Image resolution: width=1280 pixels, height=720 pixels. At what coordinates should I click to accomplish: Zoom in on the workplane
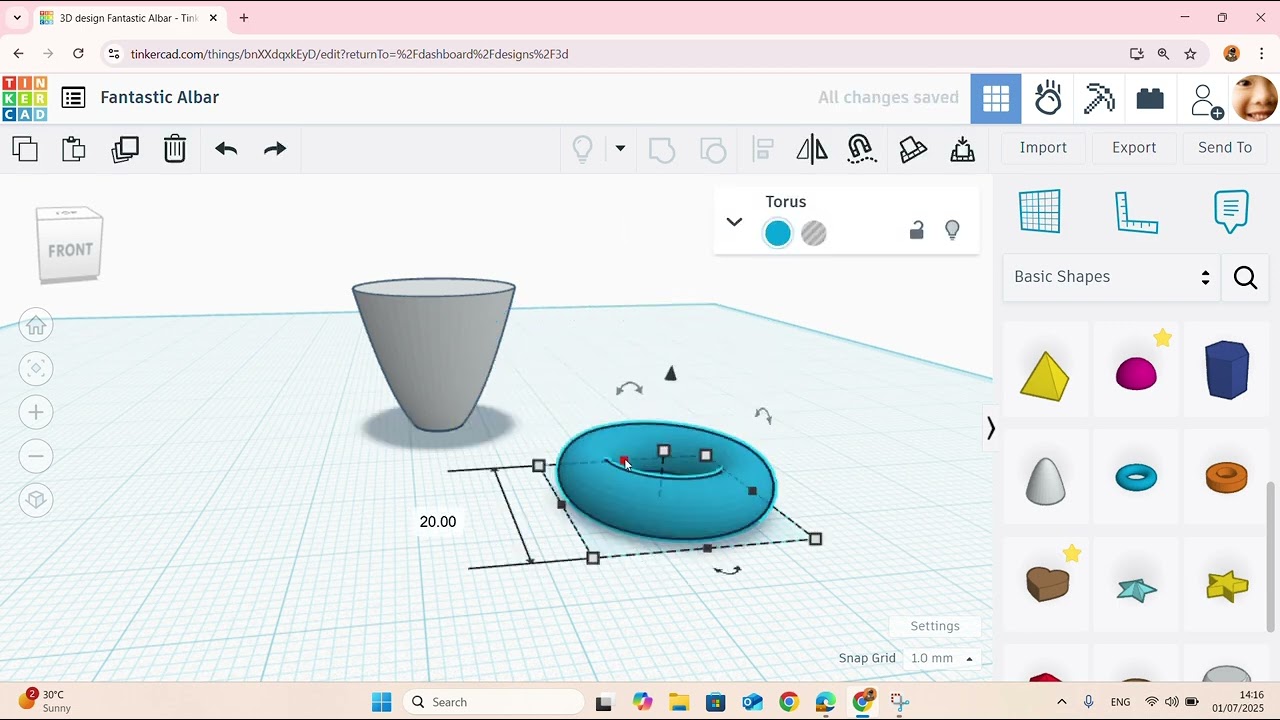tap(36, 412)
